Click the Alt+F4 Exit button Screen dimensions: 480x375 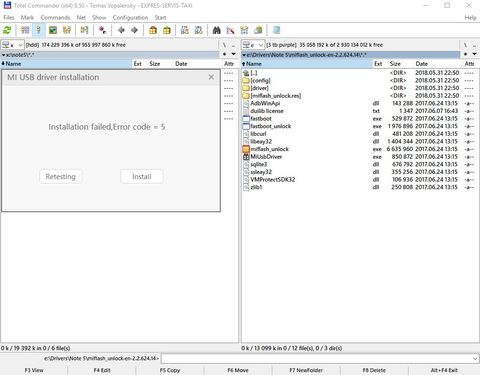click(x=444, y=370)
